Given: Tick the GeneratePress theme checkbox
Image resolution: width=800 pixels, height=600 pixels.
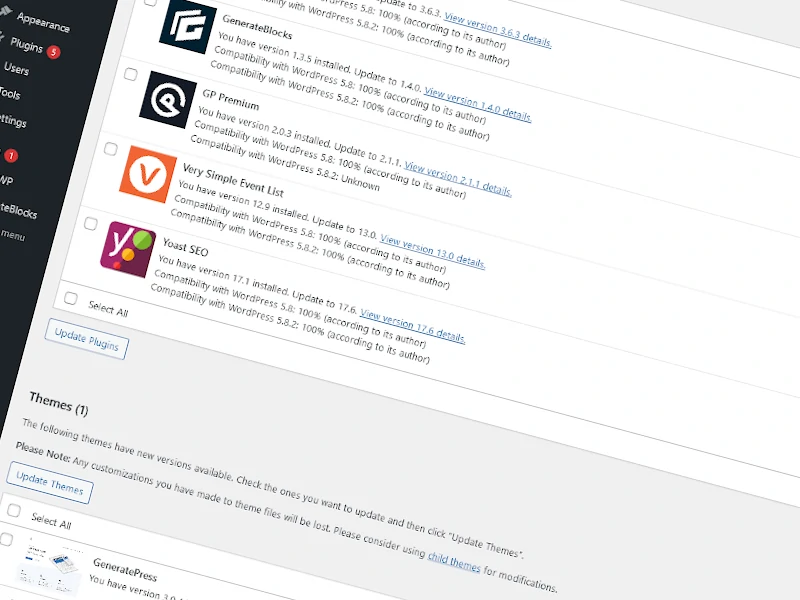Looking at the screenshot, I should point(6,539).
